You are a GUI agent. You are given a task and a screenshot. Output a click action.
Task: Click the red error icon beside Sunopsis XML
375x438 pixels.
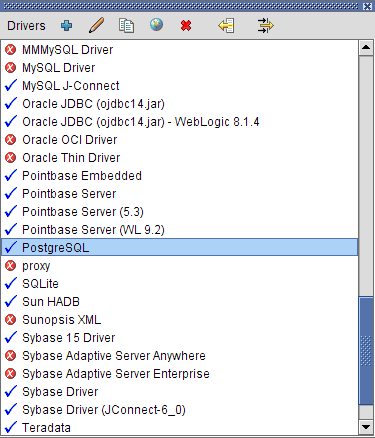(x=11, y=320)
